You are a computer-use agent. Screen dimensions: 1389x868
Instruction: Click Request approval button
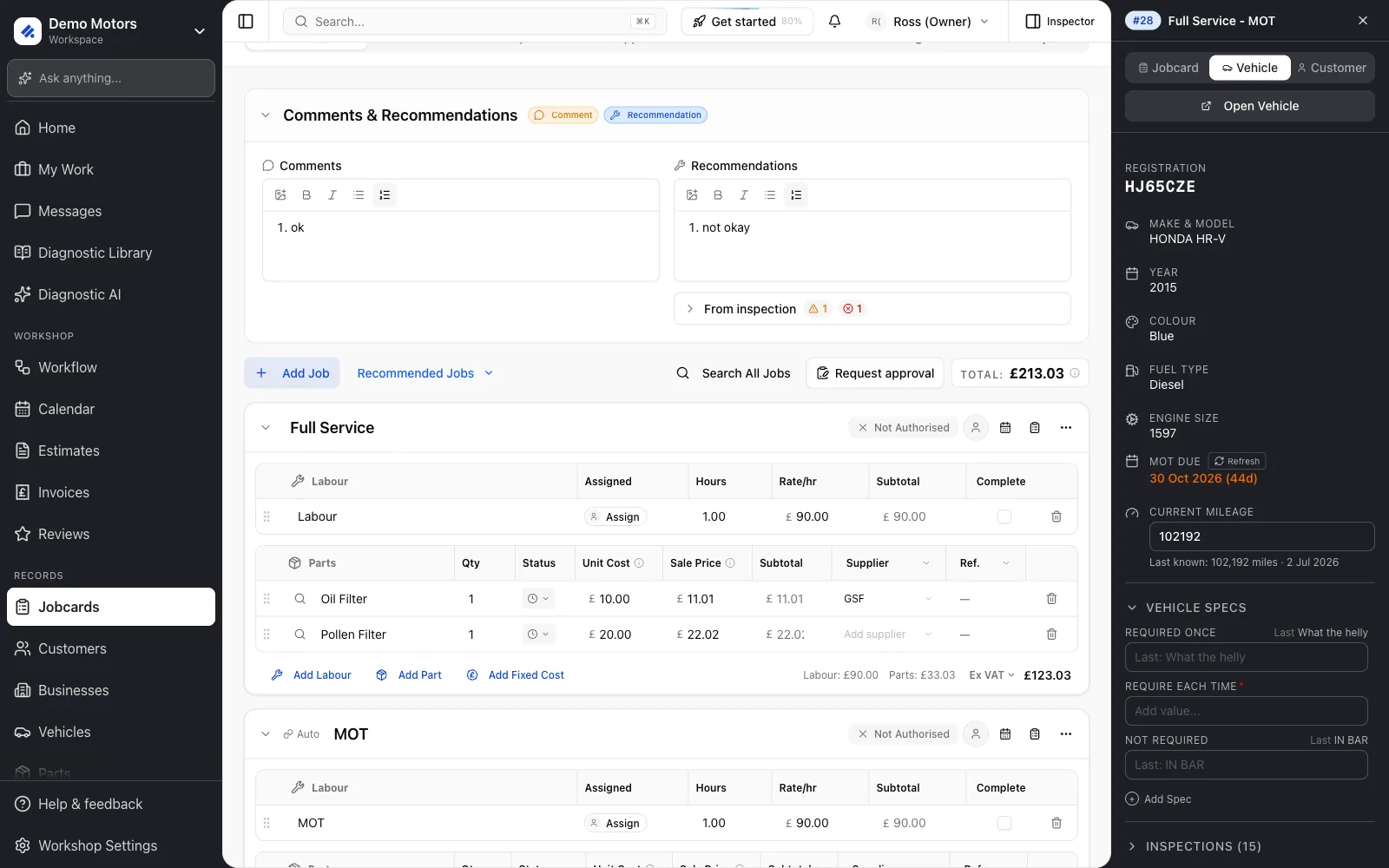pyautogui.click(x=875, y=373)
